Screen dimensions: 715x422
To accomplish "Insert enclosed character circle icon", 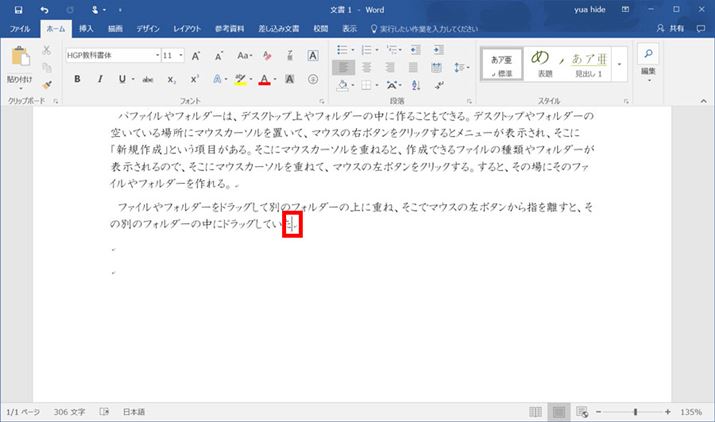I will [x=313, y=79].
